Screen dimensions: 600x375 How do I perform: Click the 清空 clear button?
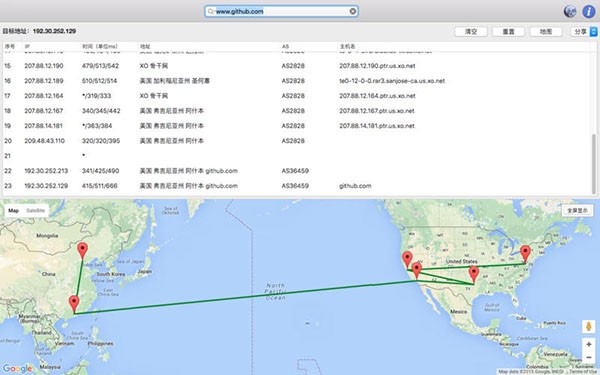[x=471, y=32]
